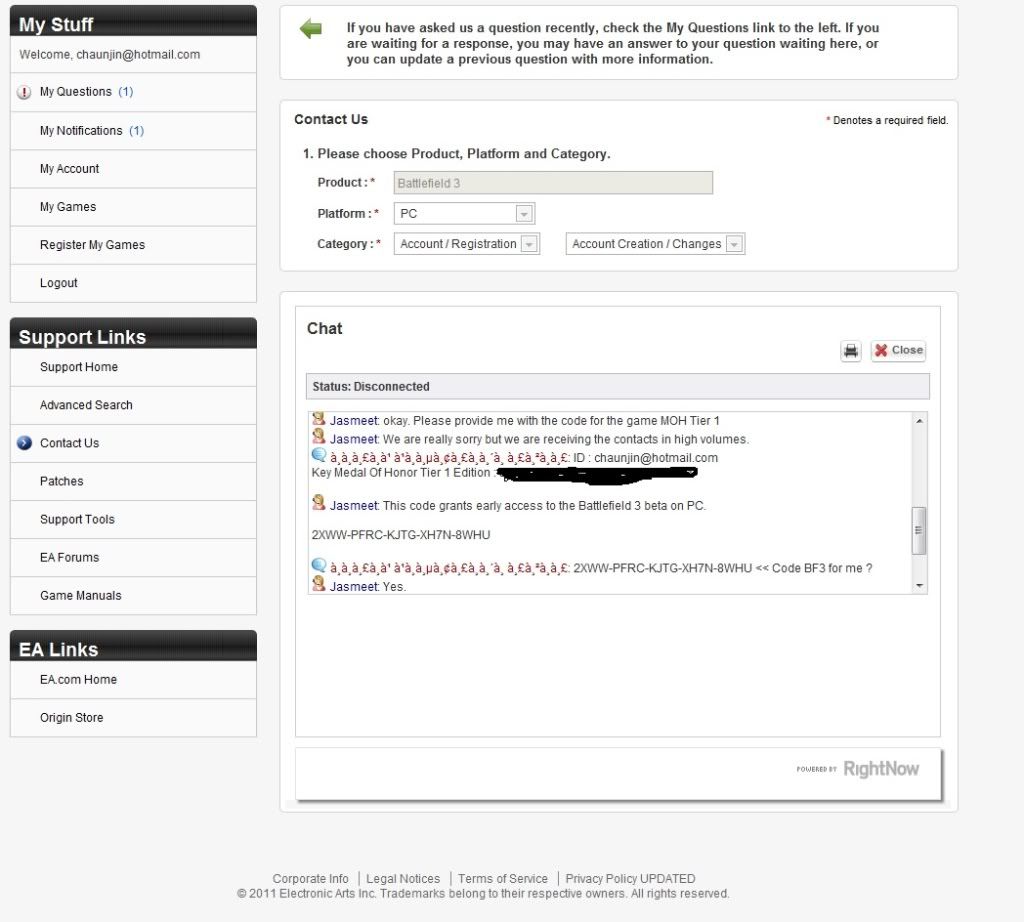Screen dimensions: 1024x922
Task: Click the red alert icon beside My Questions
Action: point(25,93)
